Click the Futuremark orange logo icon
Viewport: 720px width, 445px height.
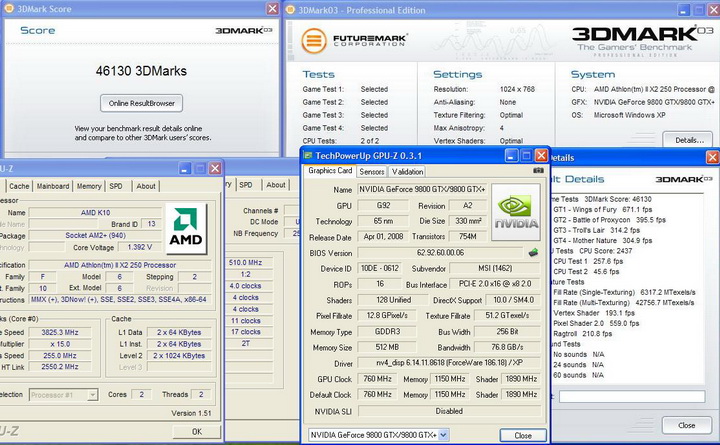click(314, 40)
